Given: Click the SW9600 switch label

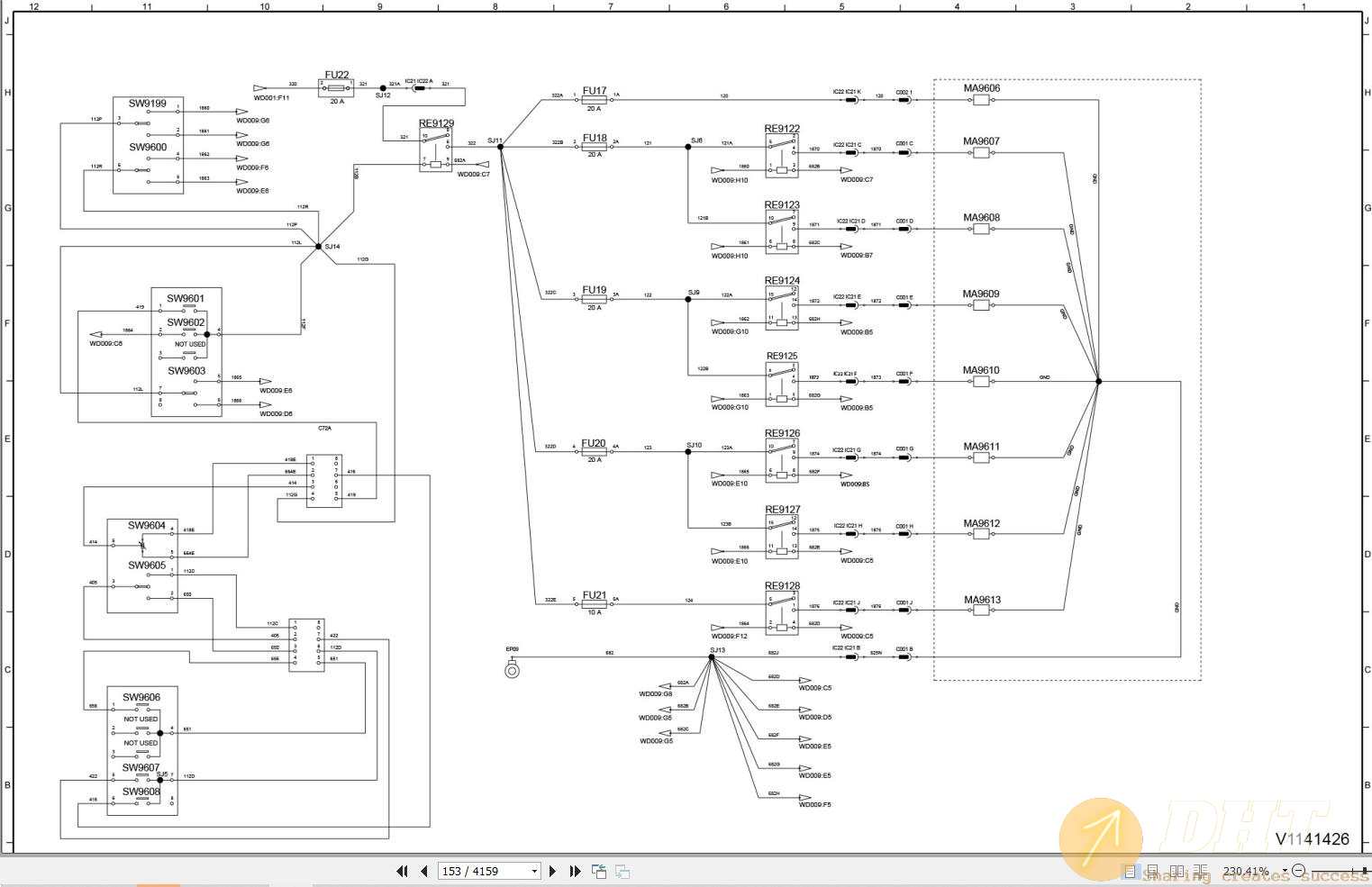Looking at the screenshot, I should coord(148,148).
